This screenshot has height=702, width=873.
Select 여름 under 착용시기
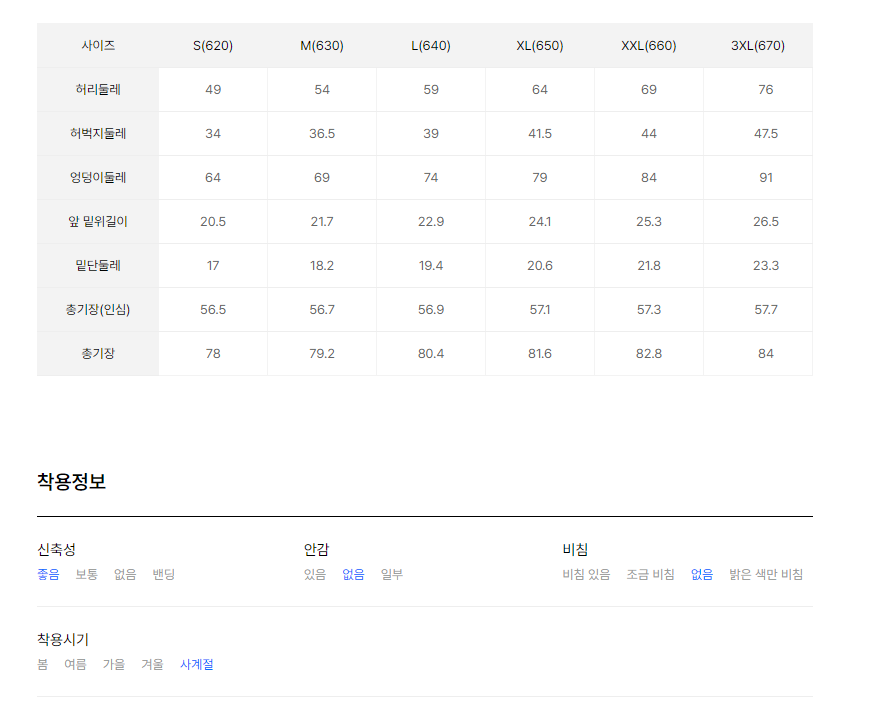pos(75,664)
